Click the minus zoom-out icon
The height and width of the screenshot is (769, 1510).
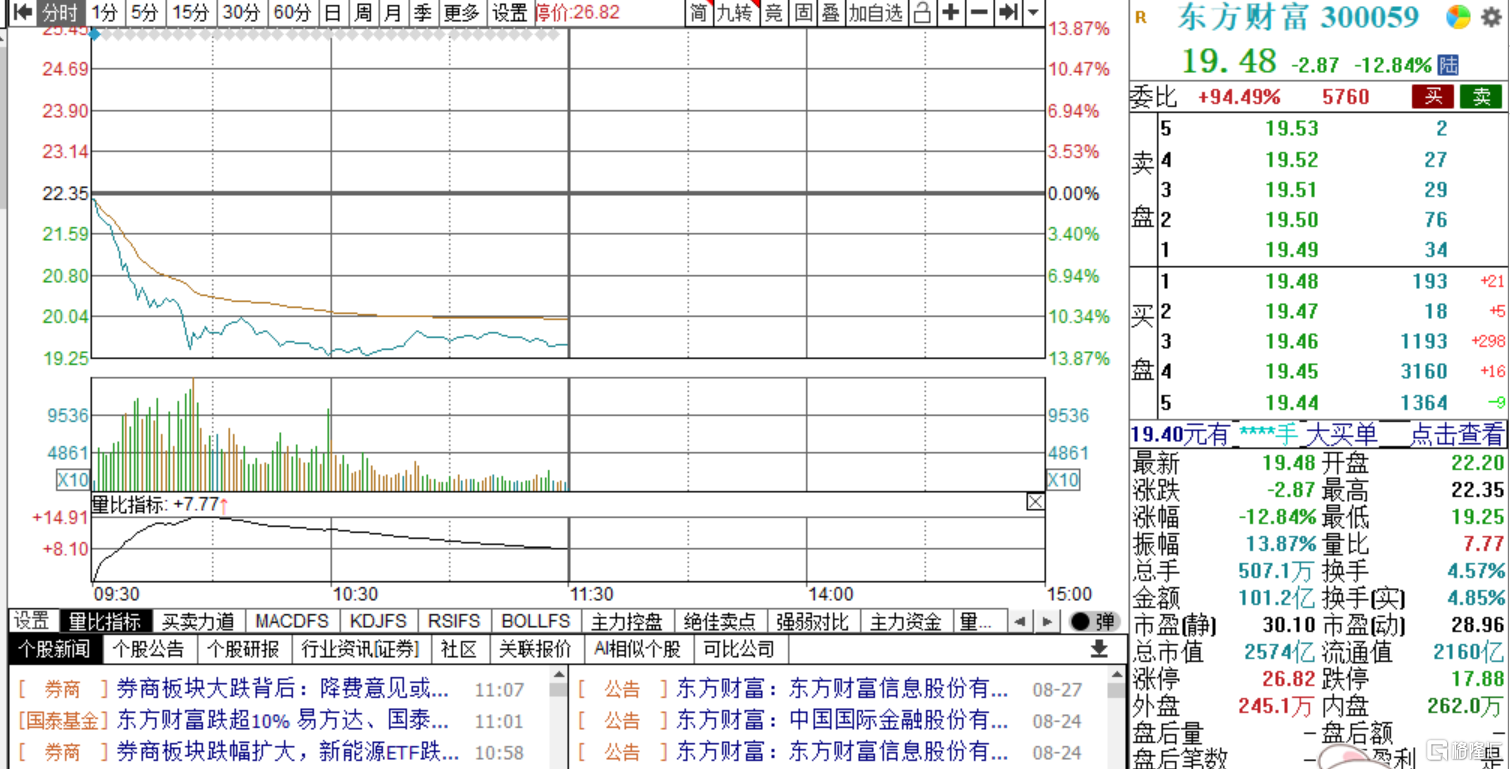(980, 13)
